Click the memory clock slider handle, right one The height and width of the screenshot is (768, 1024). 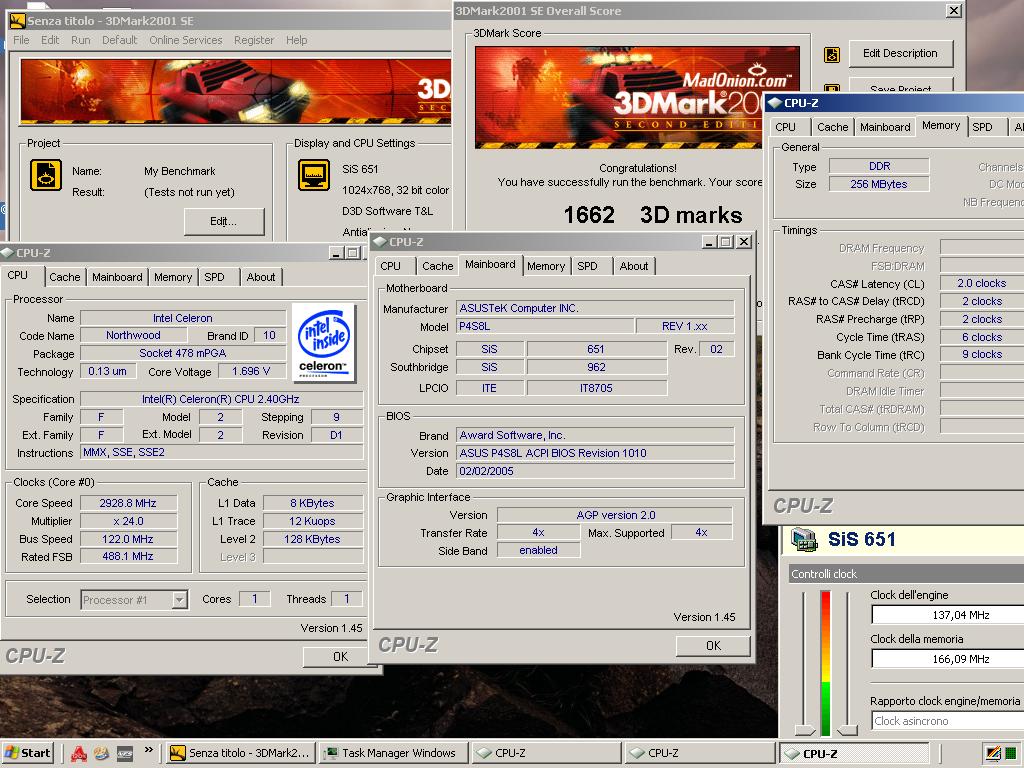coord(848,729)
